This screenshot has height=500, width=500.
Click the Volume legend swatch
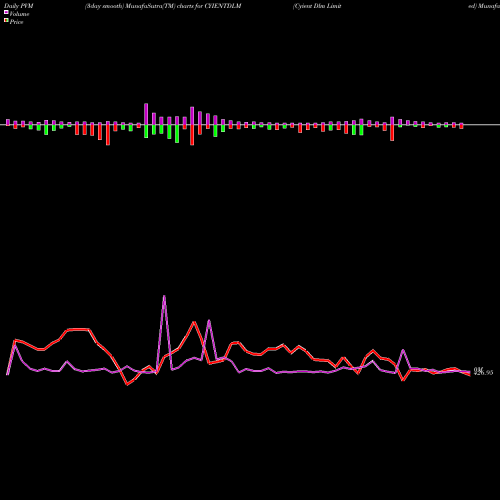click(x=6, y=12)
